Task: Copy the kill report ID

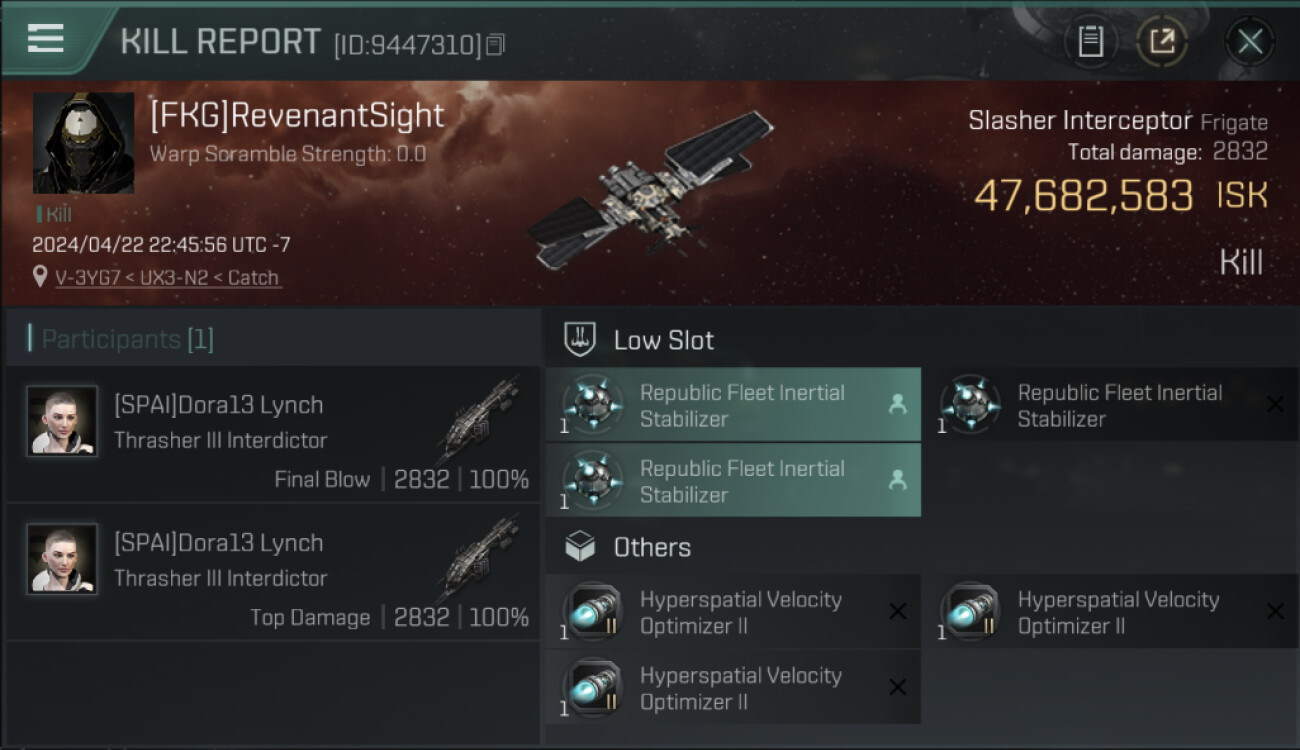Action: pos(496,44)
